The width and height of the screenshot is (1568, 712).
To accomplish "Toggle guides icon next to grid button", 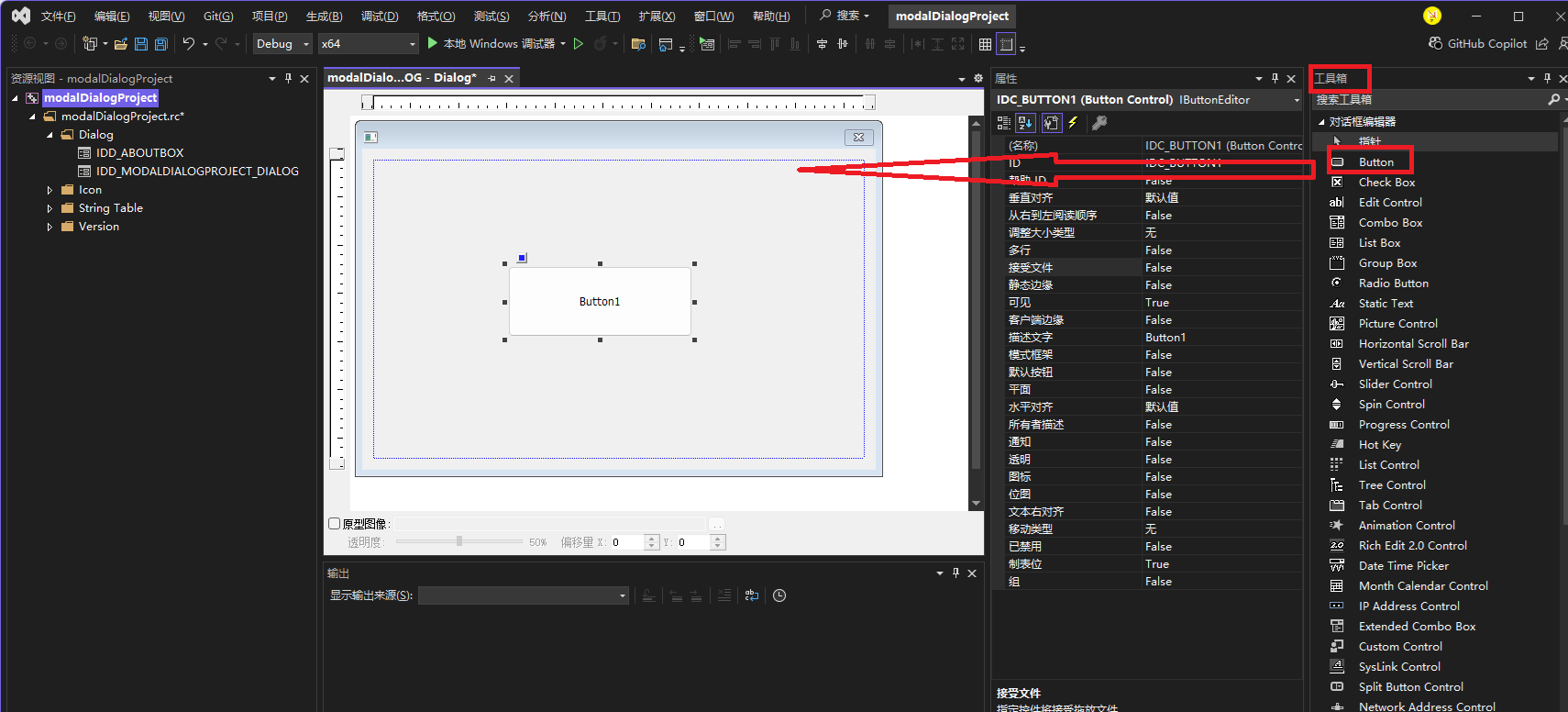I will pos(1006,44).
